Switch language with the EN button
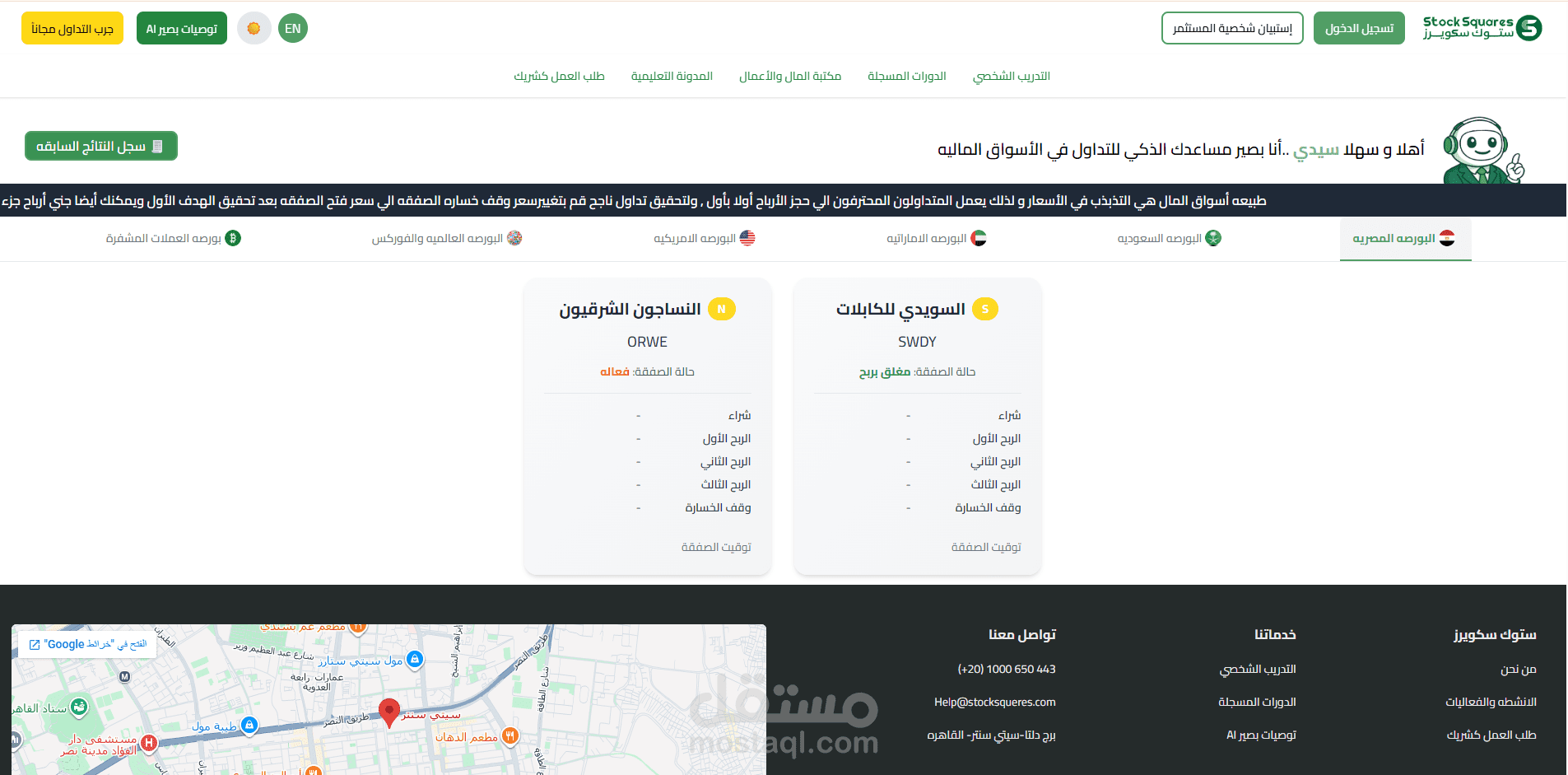Screen dimensions: 1568x775 [293, 28]
